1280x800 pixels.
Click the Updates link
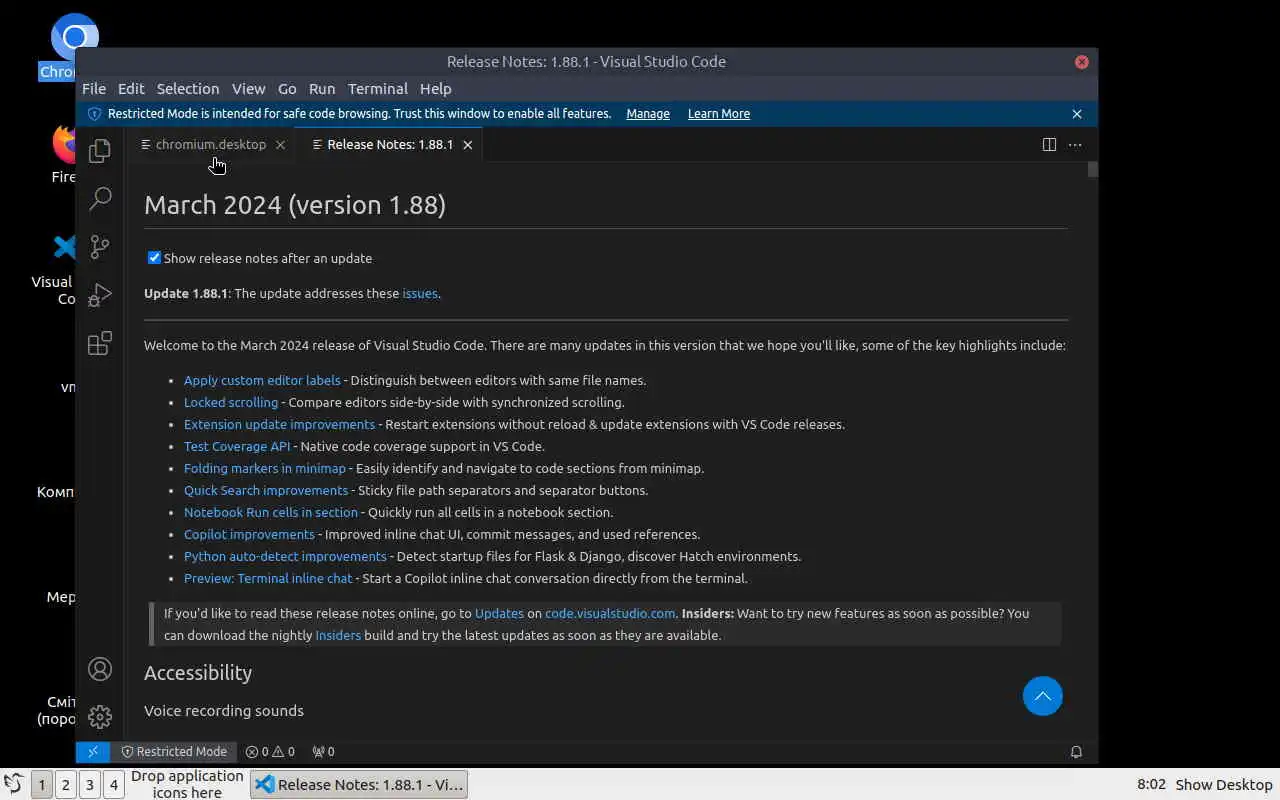[x=499, y=613]
